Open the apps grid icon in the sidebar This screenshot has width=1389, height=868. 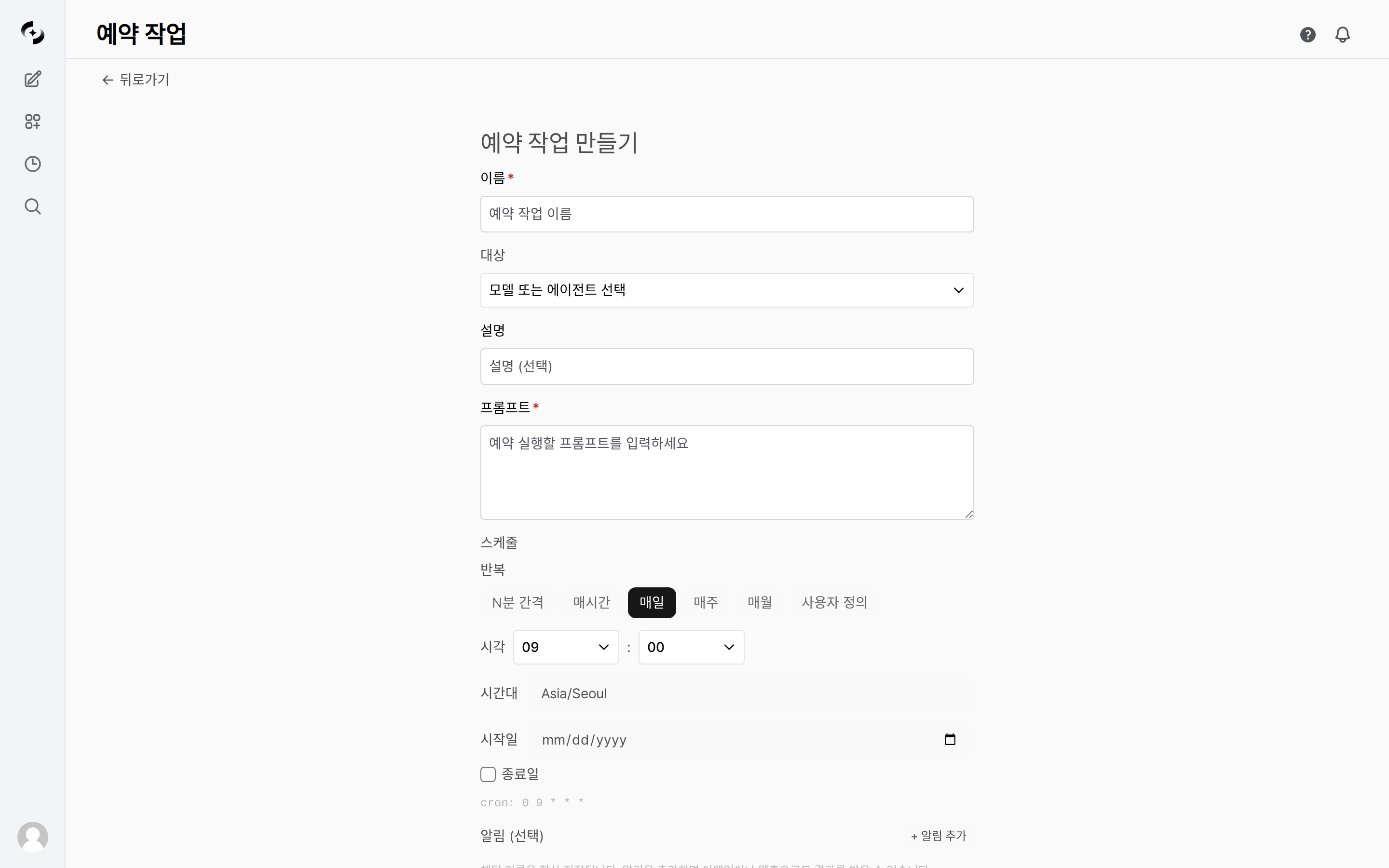pos(33,122)
